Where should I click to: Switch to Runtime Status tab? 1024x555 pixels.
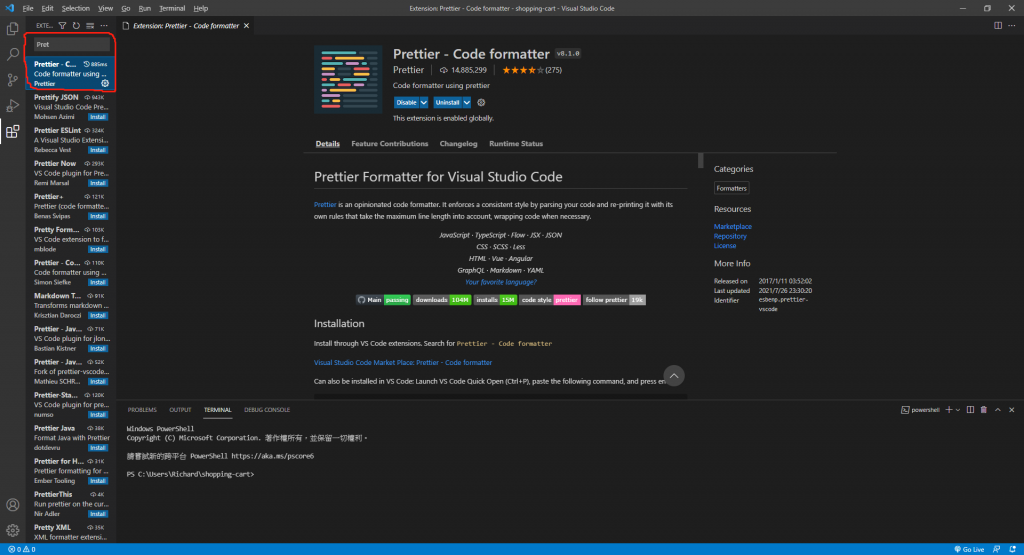pos(516,144)
